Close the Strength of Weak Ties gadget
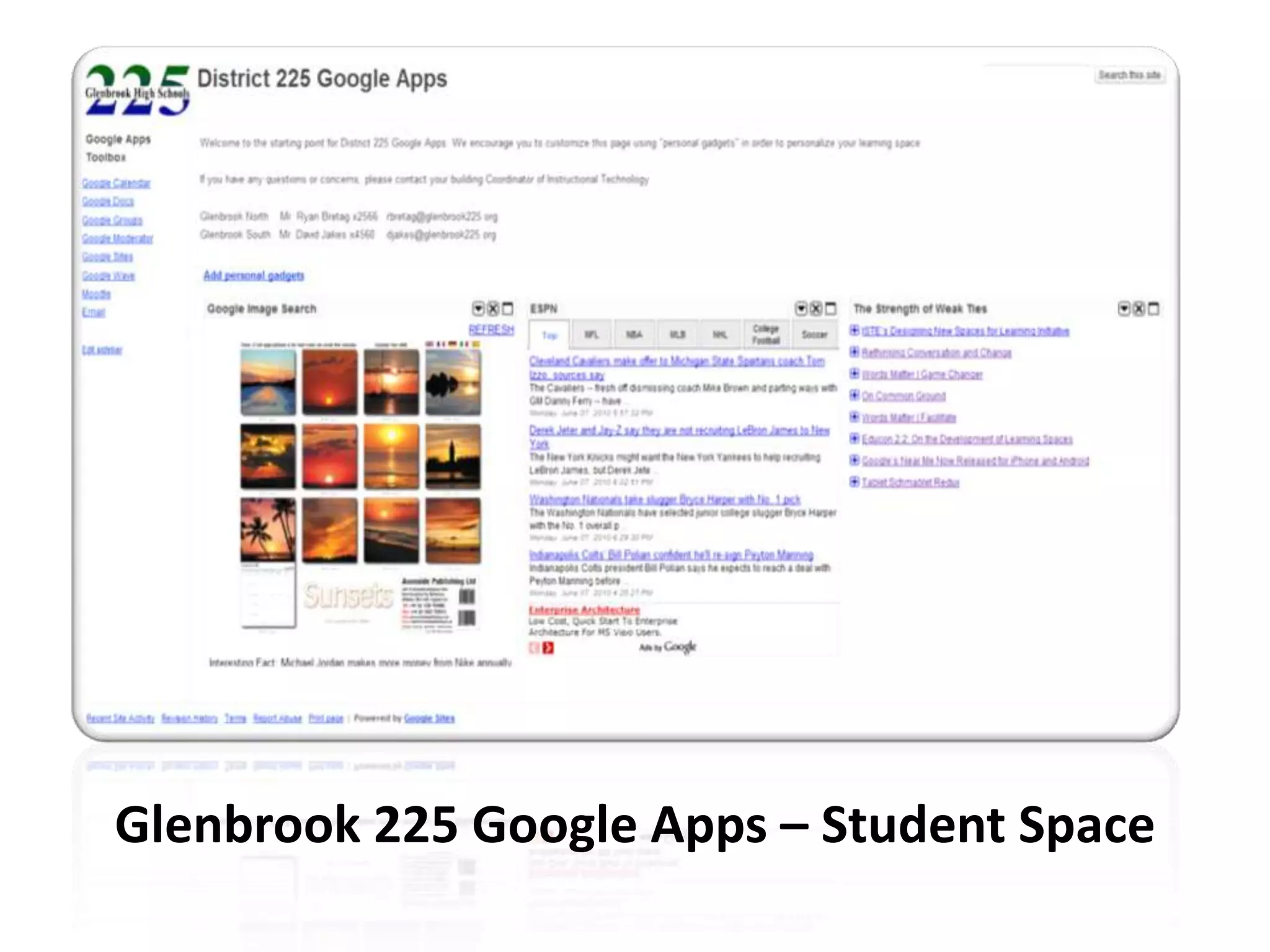The width and height of the screenshot is (1270, 952). coord(1139,309)
